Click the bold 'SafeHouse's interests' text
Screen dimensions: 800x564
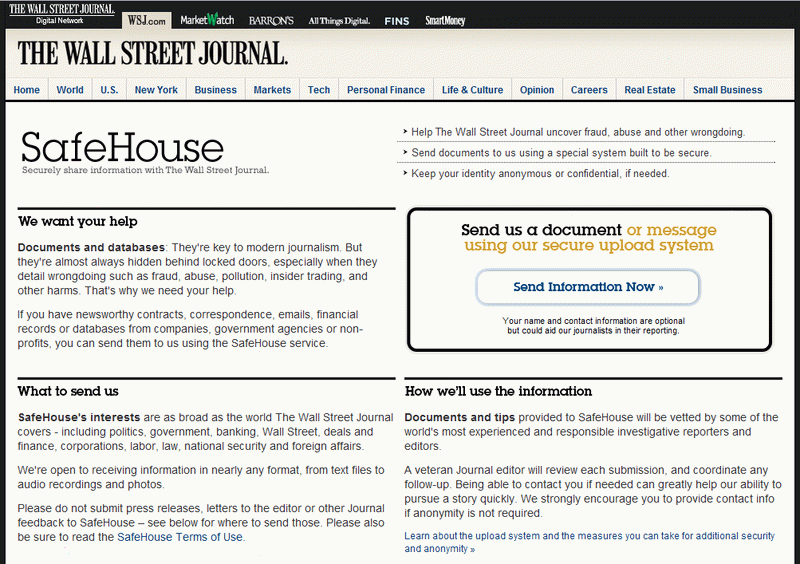click(x=79, y=418)
